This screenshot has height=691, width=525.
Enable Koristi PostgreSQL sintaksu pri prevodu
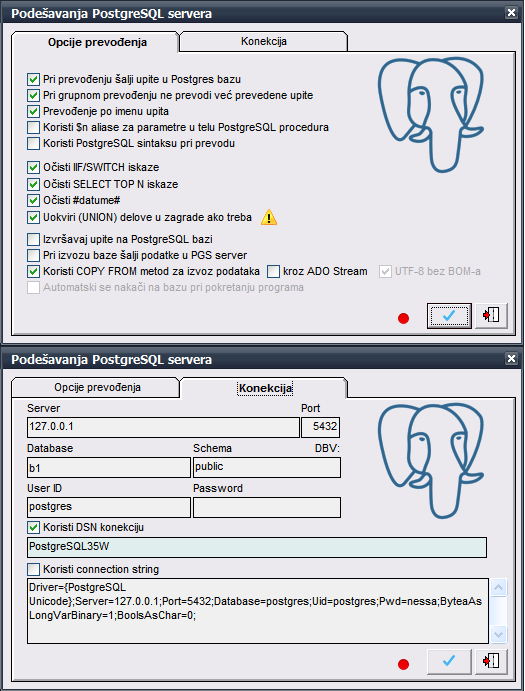34,144
